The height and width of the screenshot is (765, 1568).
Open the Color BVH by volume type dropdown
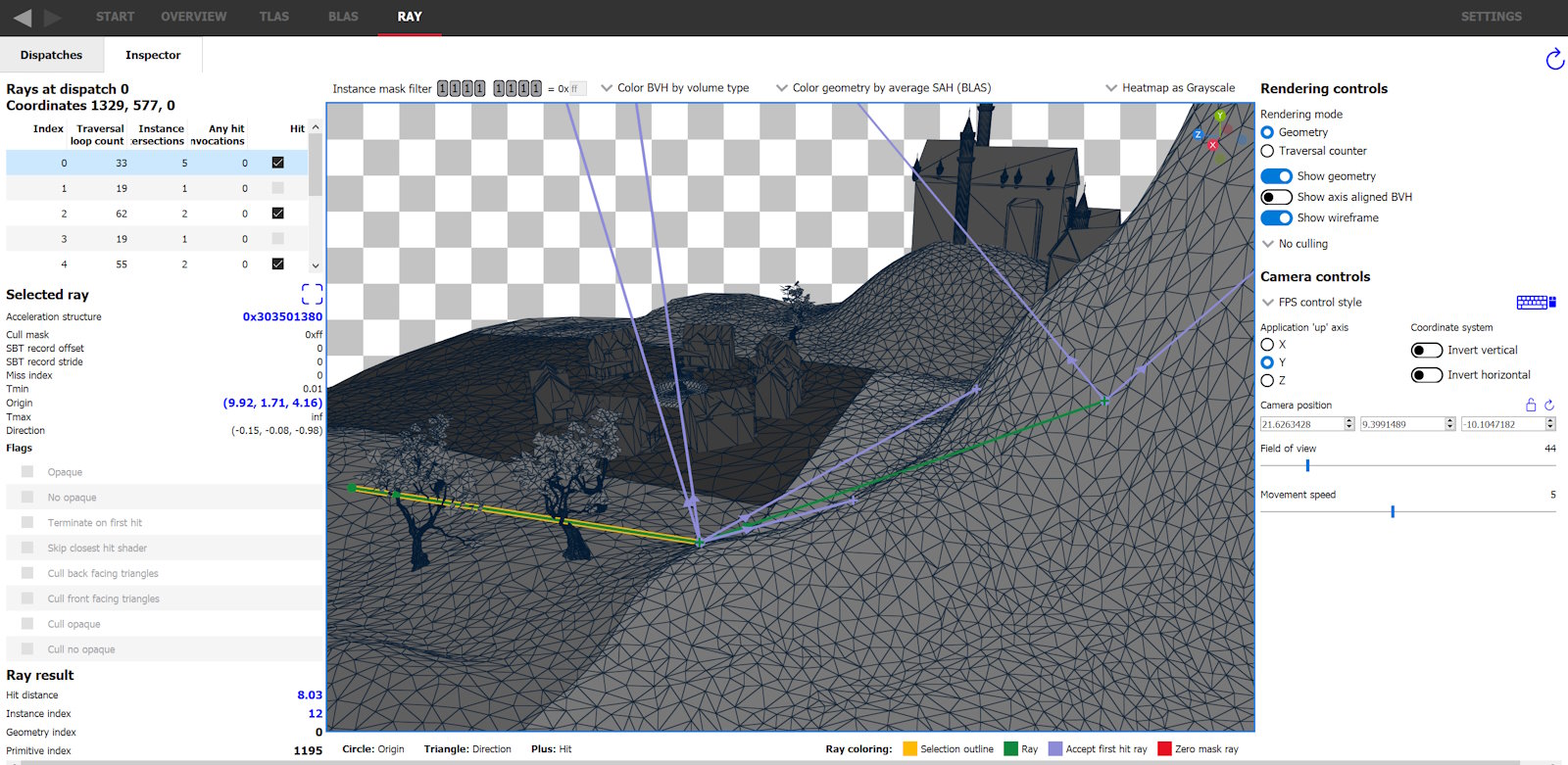point(675,88)
